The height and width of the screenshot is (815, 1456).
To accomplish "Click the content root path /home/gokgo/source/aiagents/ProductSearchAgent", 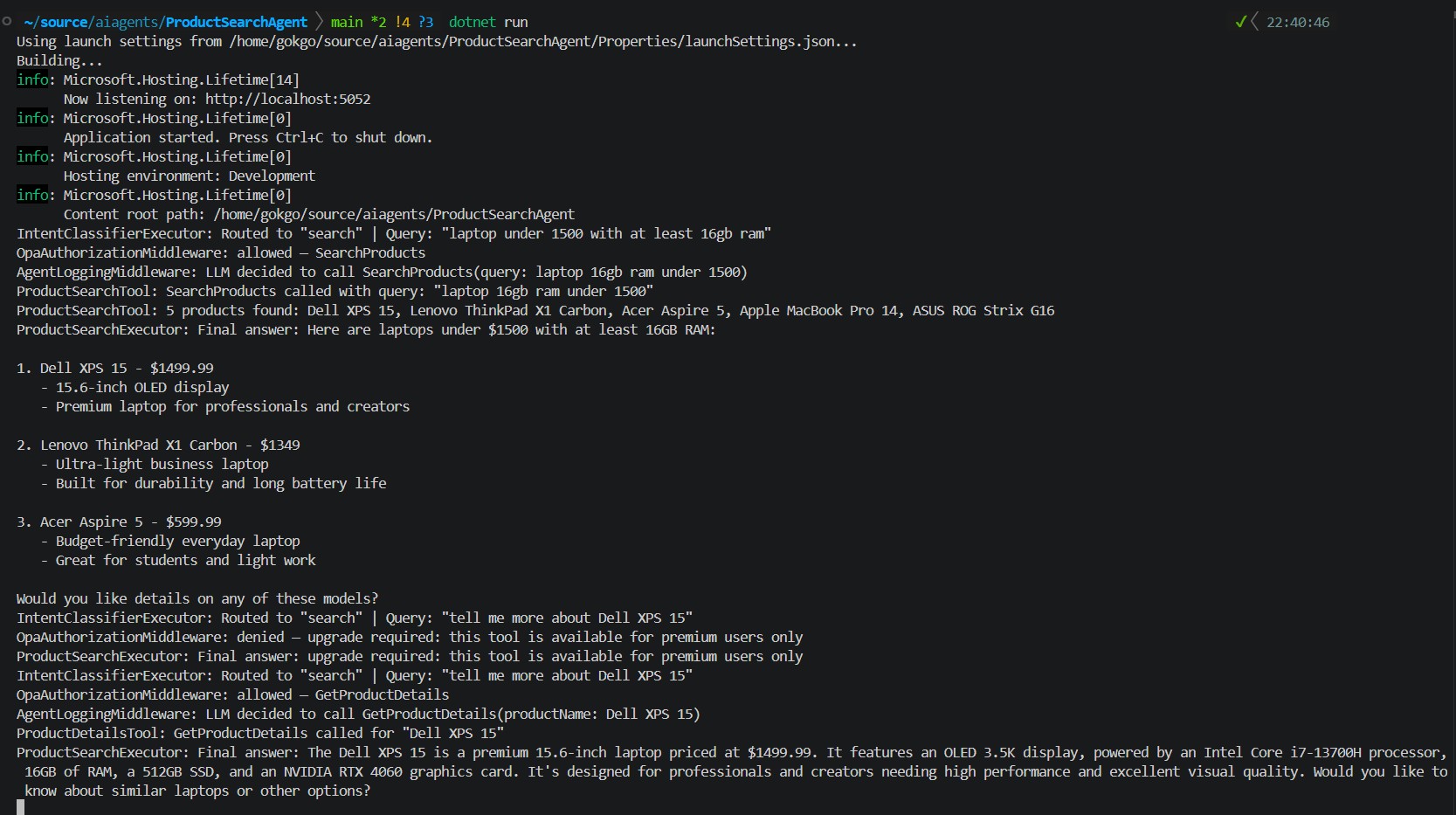I will (x=394, y=214).
